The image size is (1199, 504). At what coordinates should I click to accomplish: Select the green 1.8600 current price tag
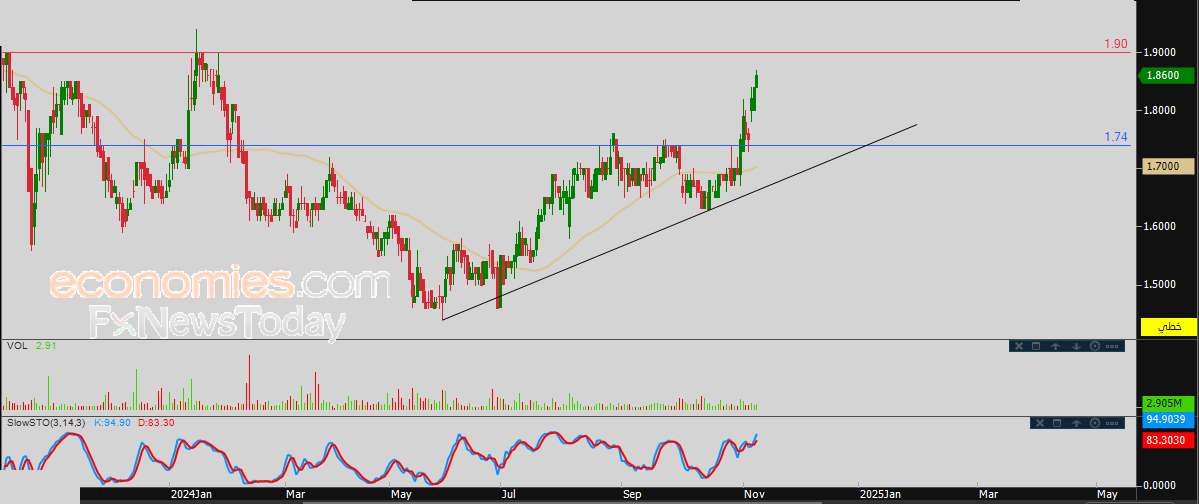1167,76
